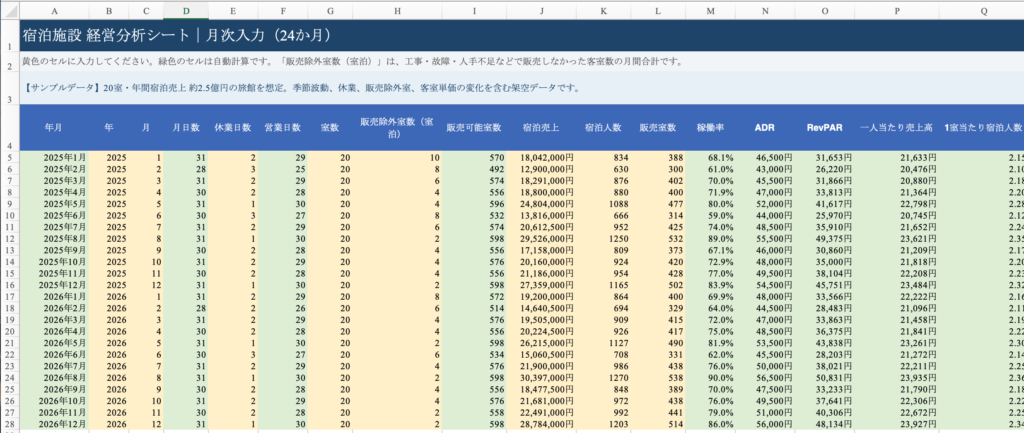
Task: Click the 営業日数 header cell
Action: click(282, 128)
